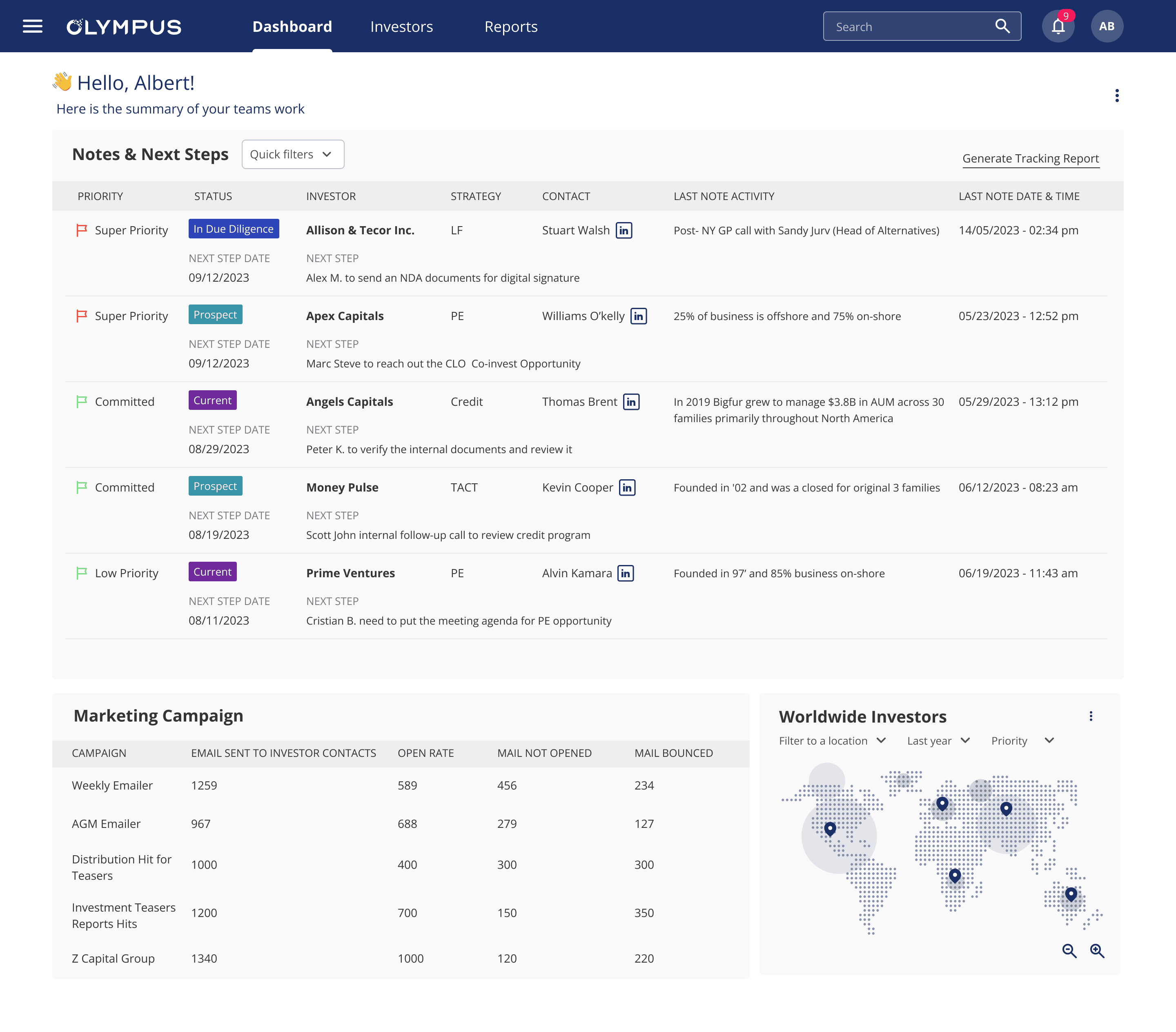Zoom in on the investors map

point(1097,951)
